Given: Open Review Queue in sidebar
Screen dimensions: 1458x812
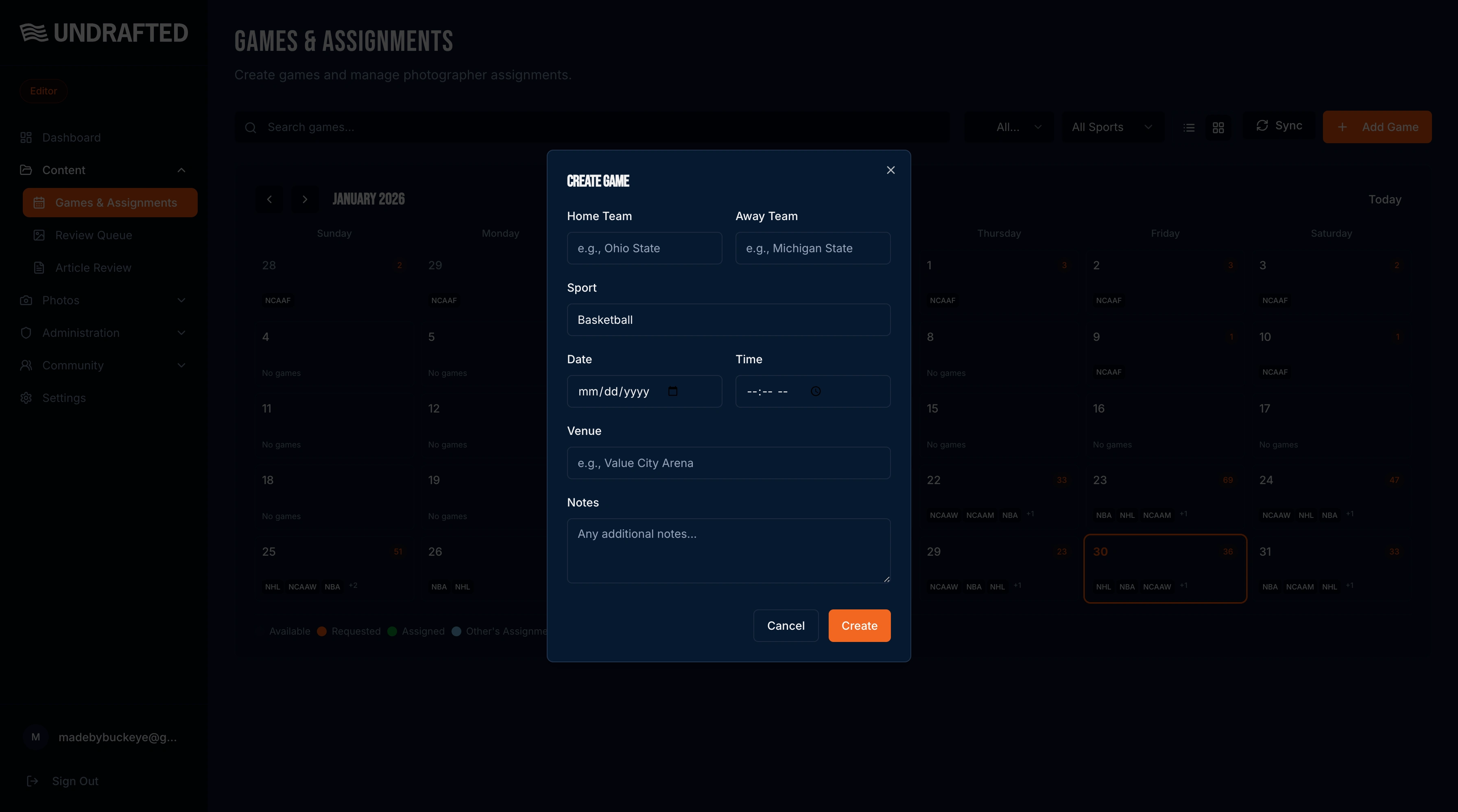Looking at the screenshot, I should 94,236.
